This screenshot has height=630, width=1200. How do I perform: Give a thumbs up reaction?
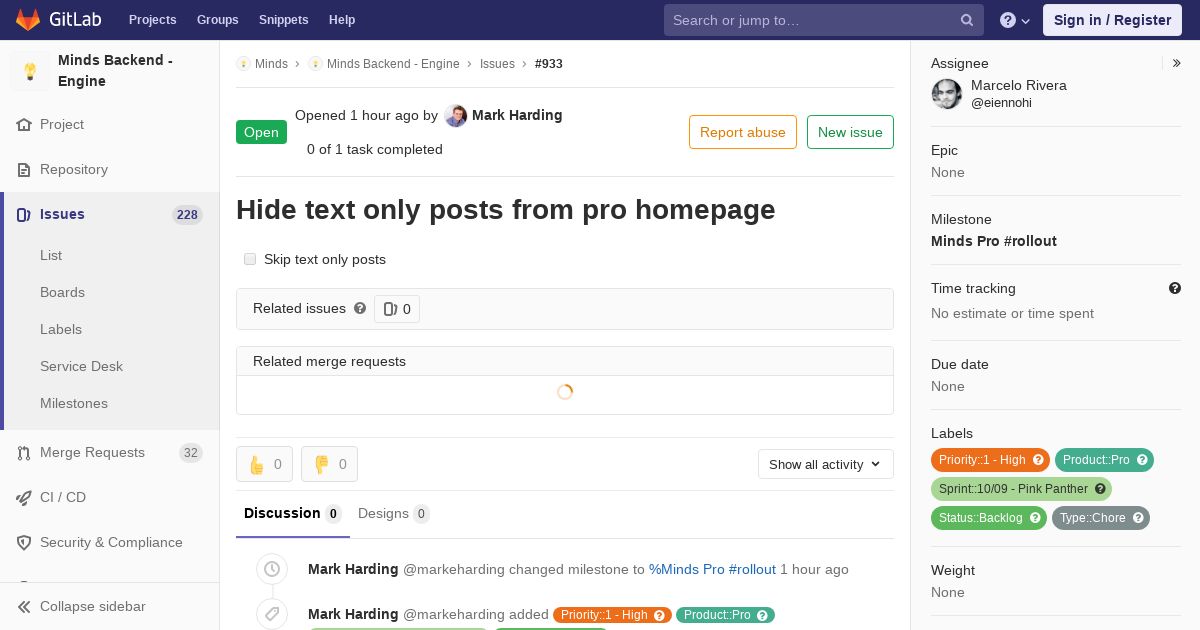click(x=264, y=464)
